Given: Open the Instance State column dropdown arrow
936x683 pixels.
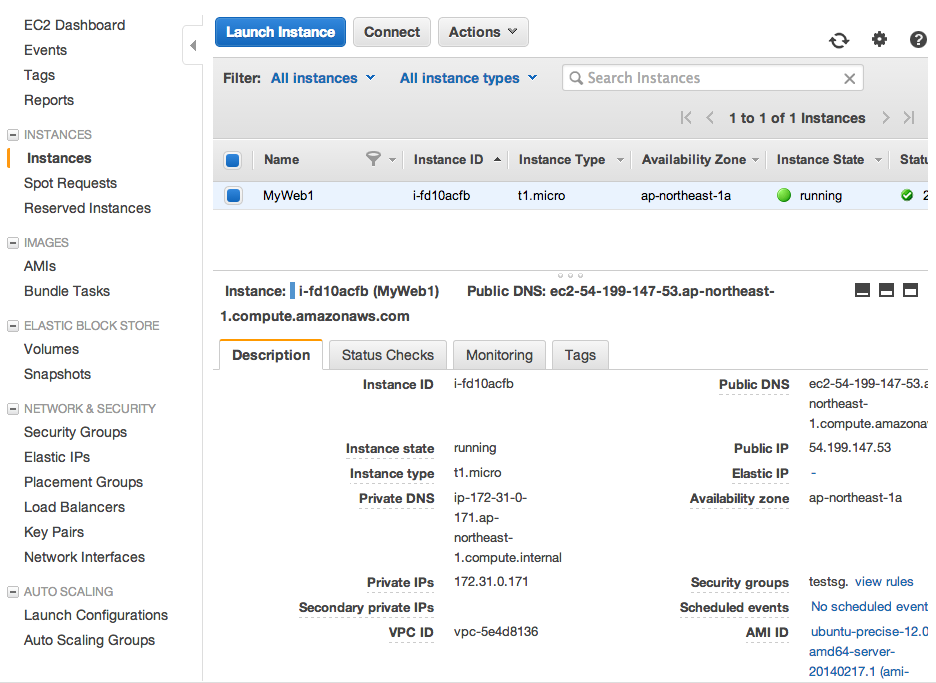Looking at the screenshot, I should (x=878, y=160).
